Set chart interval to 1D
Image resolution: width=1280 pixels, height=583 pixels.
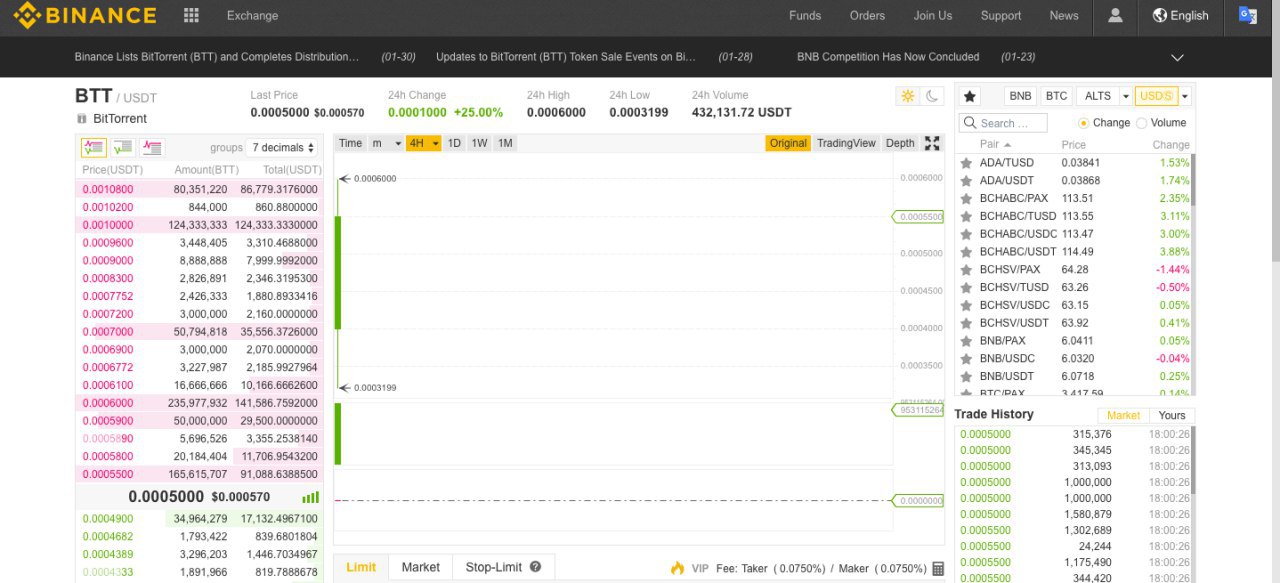point(454,143)
